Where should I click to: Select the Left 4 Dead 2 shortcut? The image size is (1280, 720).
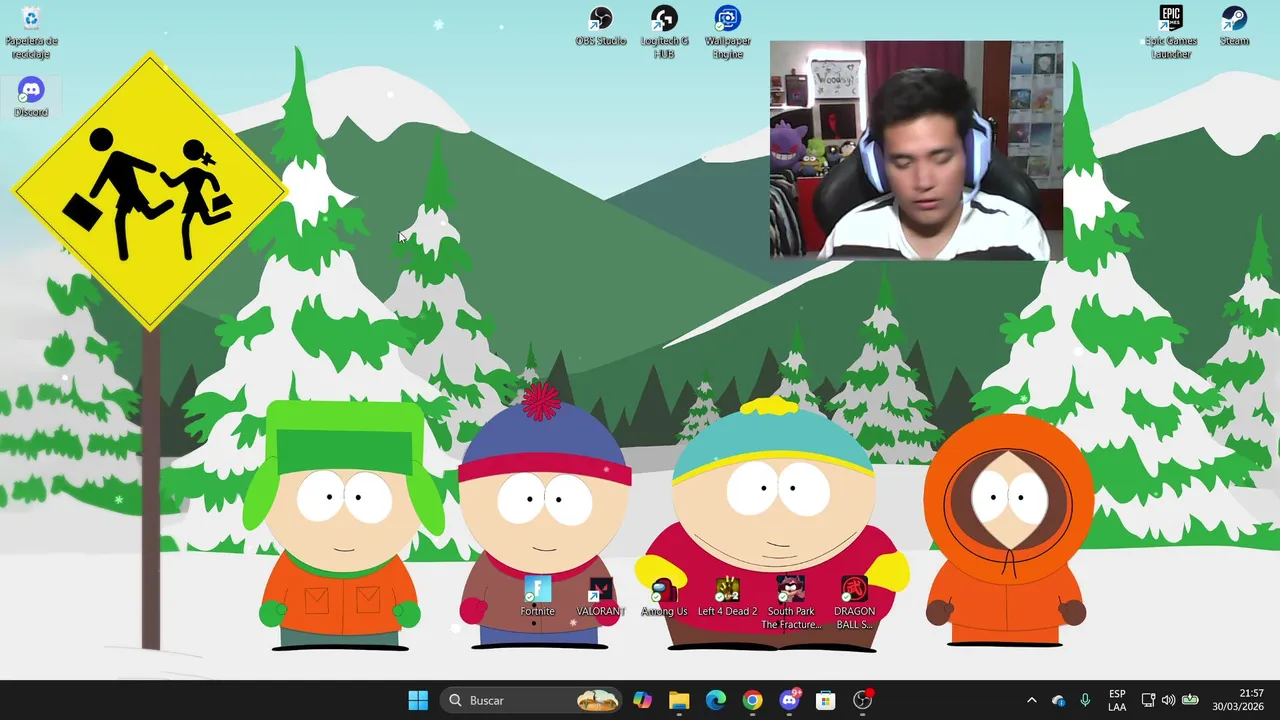(727, 597)
